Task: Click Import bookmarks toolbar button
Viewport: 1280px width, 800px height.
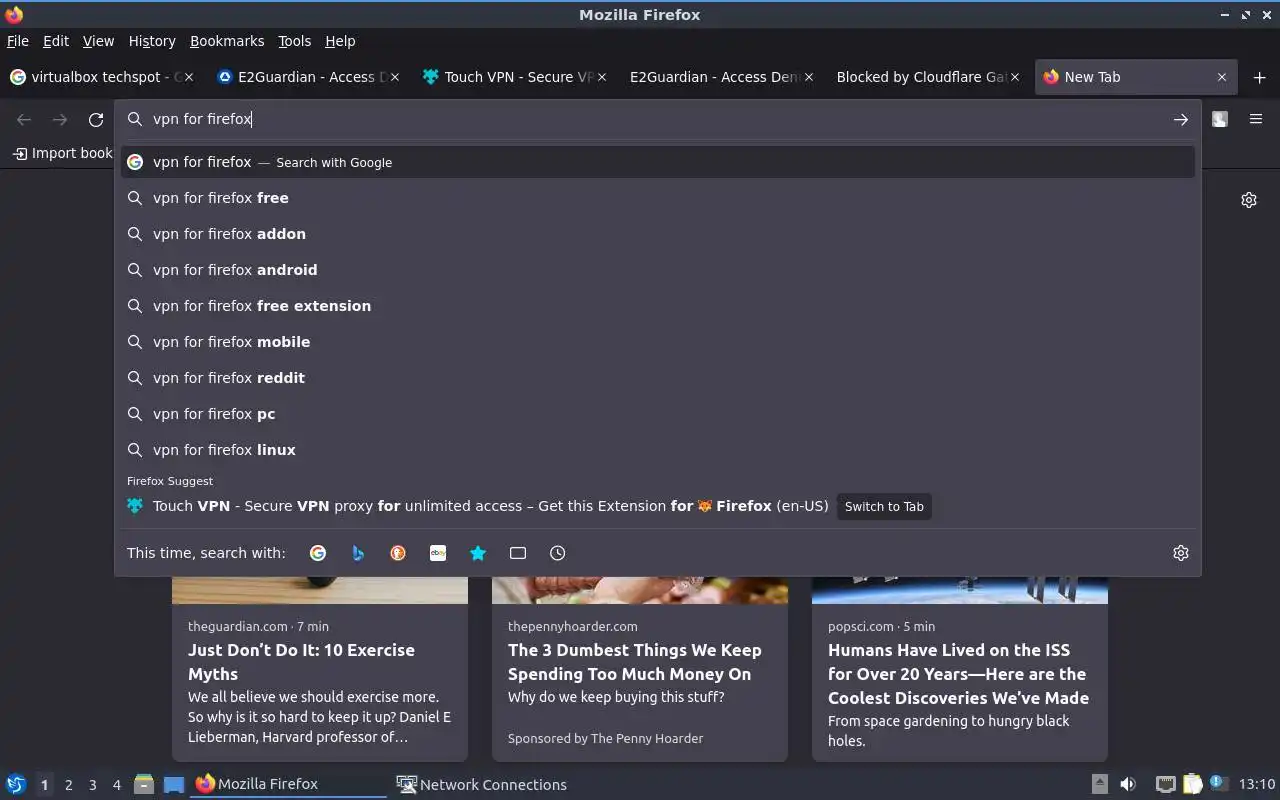Action: pyautogui.click(x=62, y=153)
